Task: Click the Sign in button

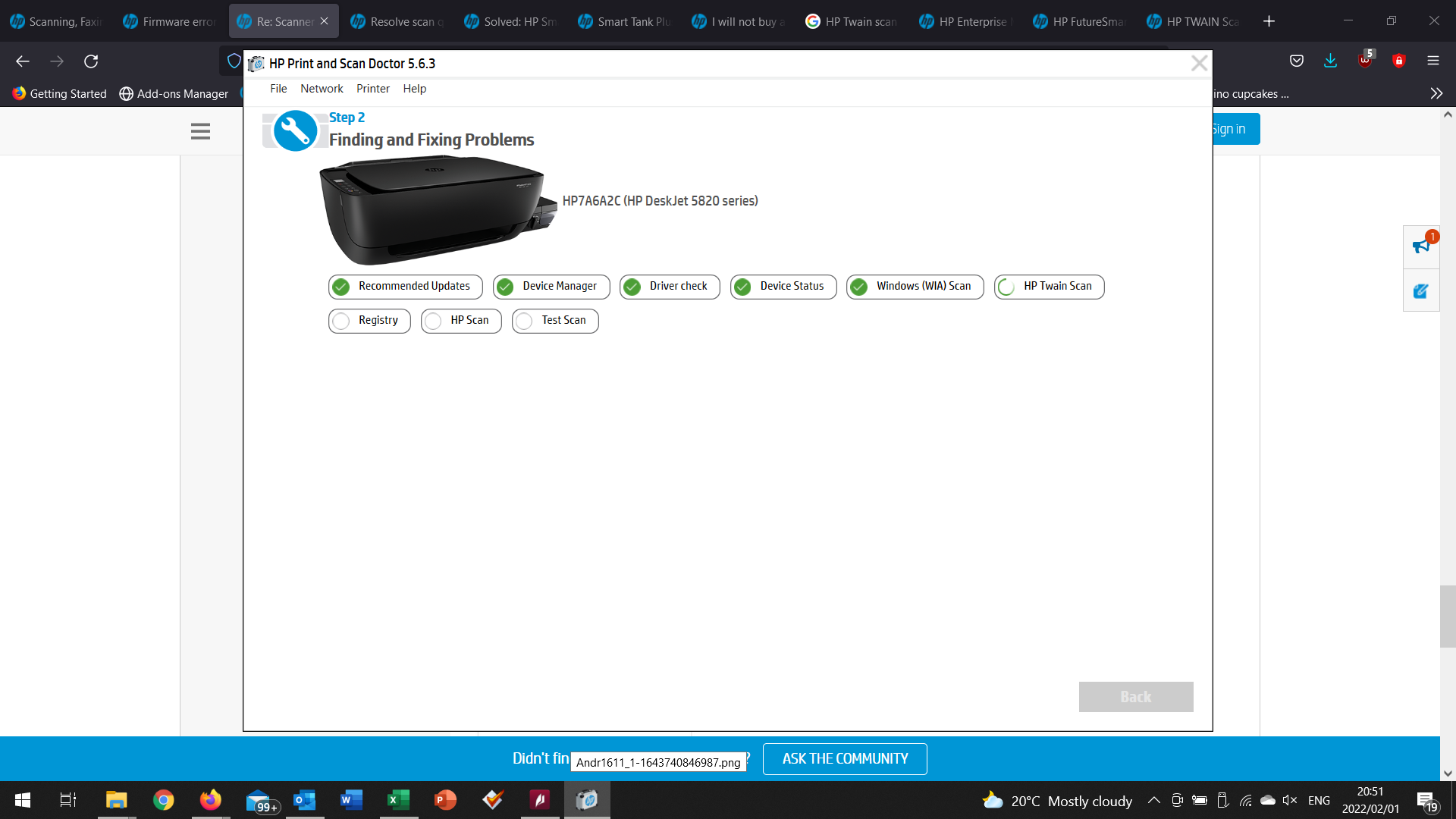Action: click(x=1229, y=128)
